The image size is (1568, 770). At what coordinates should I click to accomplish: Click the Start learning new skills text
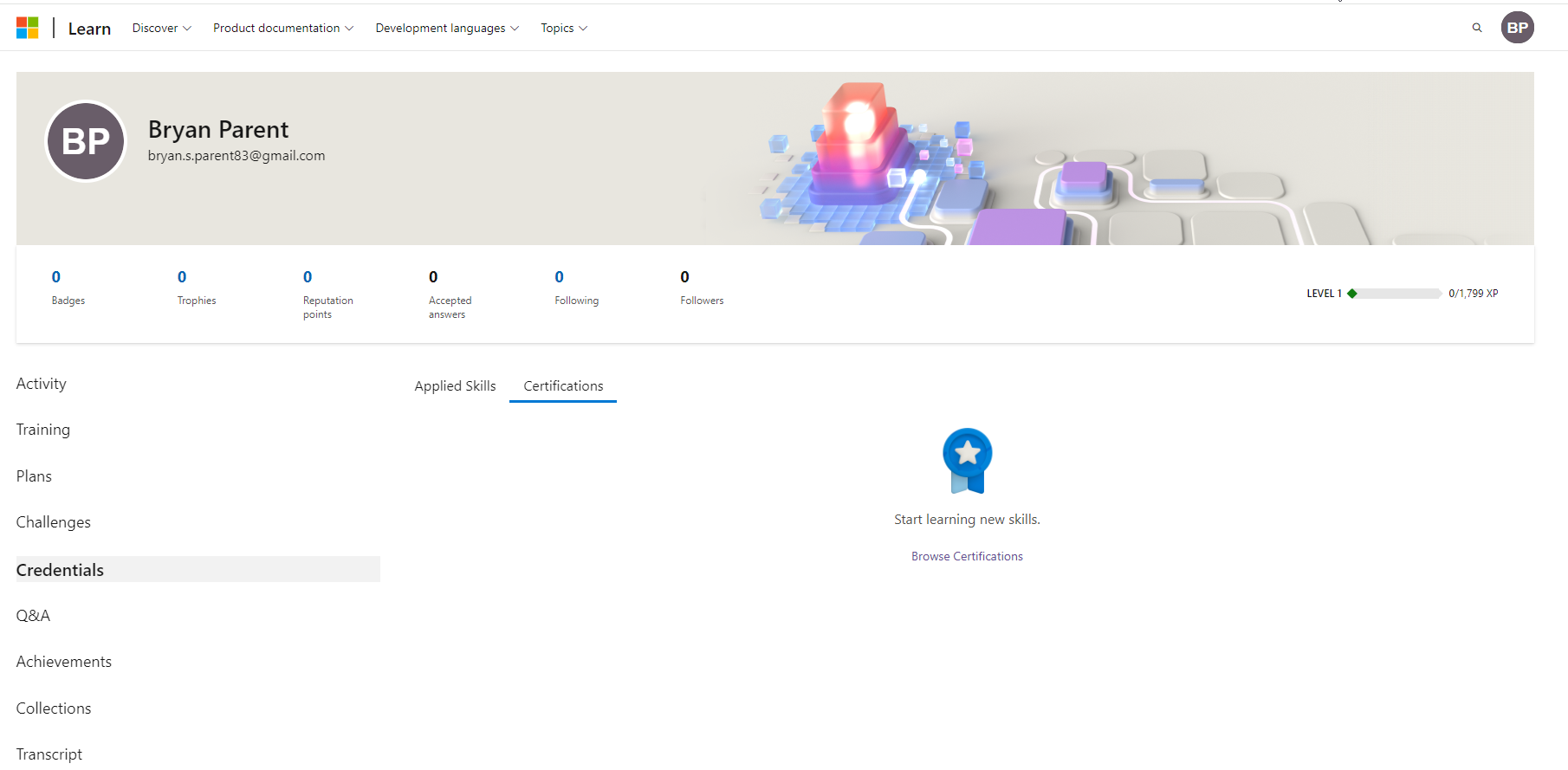click(967, 520)
